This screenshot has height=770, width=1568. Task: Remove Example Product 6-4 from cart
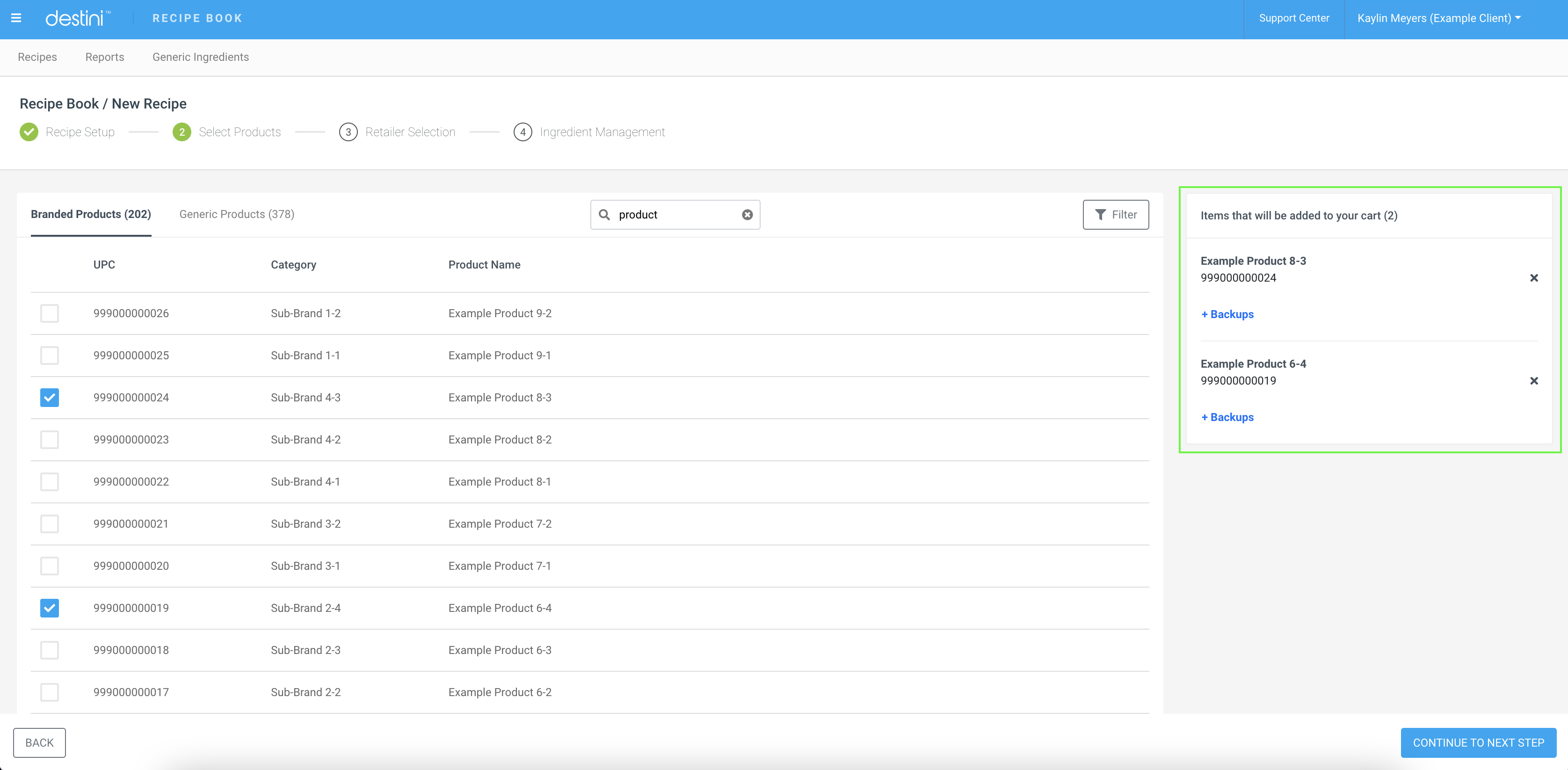pos(1534,380)
